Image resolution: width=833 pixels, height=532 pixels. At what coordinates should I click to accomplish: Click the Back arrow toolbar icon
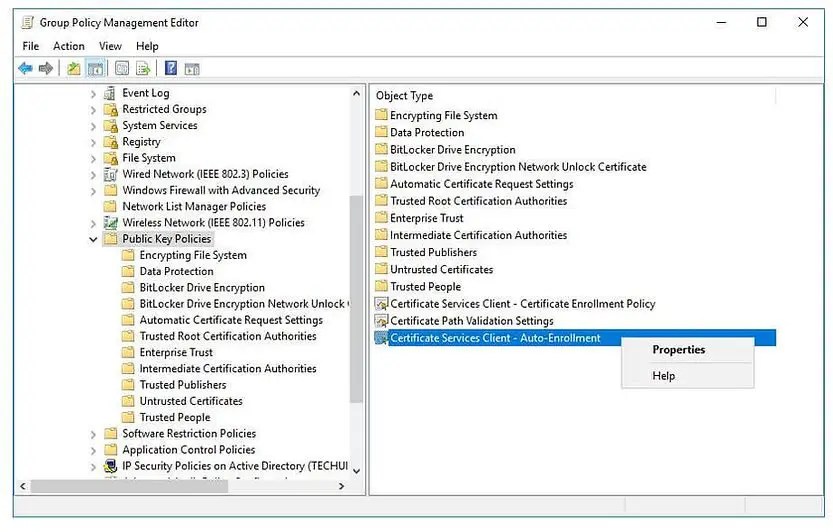click(x=25, y=68)
